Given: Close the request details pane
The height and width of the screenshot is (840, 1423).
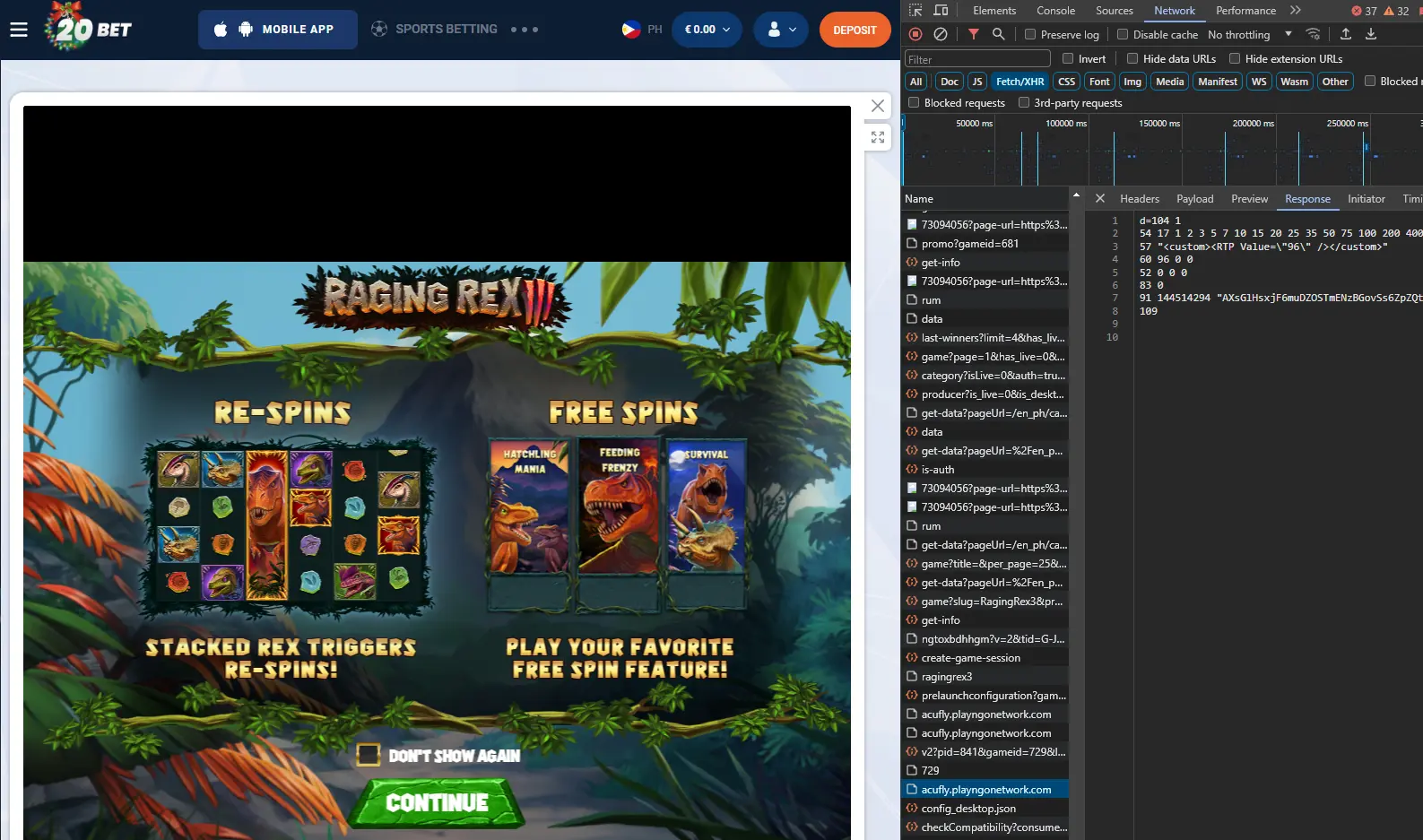Looking at the screenshot, I should coord(1100,198).
